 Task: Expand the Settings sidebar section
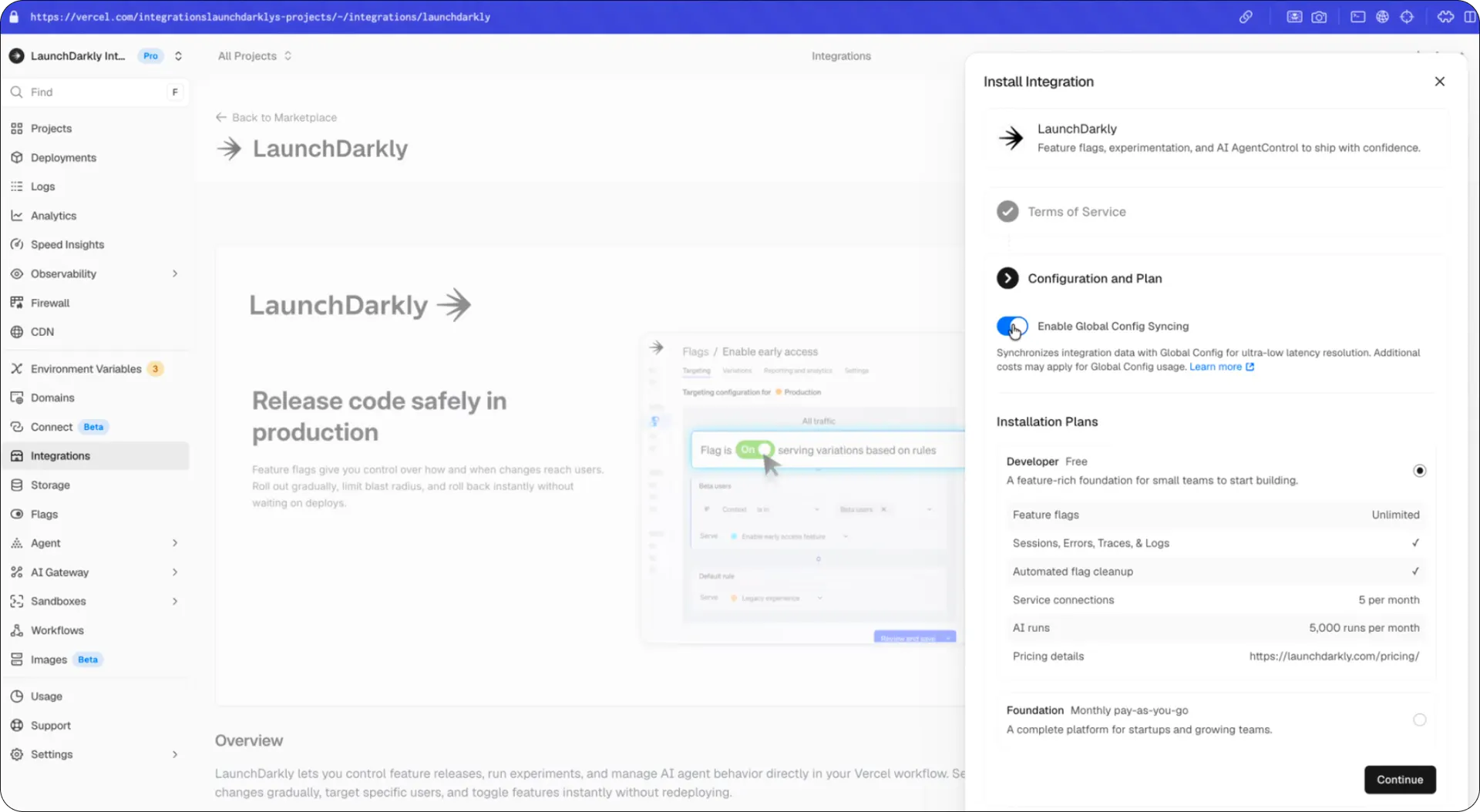click(x=175, y=755)
